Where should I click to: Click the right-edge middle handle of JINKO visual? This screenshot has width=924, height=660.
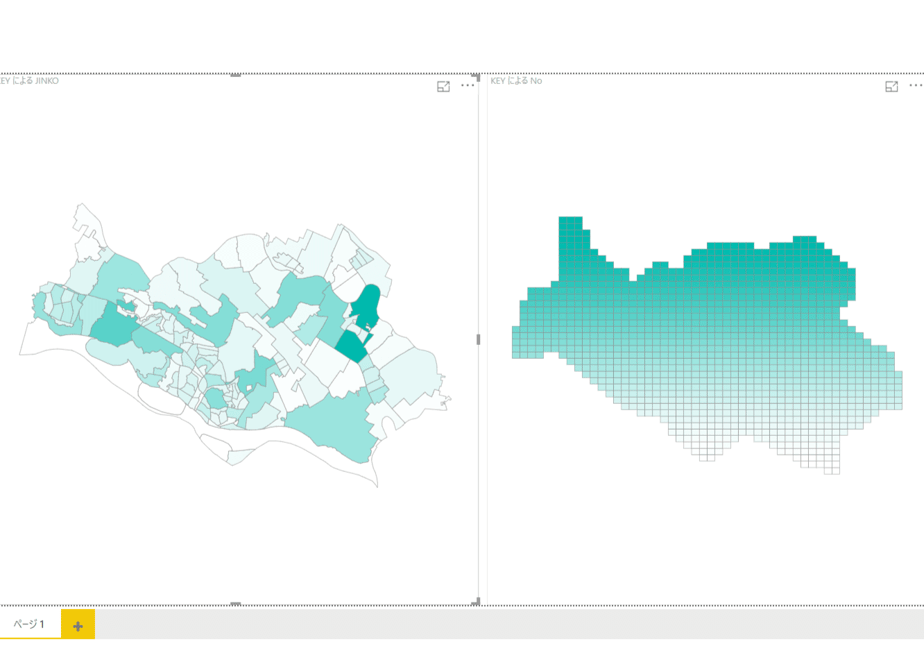tap(478, 339)
